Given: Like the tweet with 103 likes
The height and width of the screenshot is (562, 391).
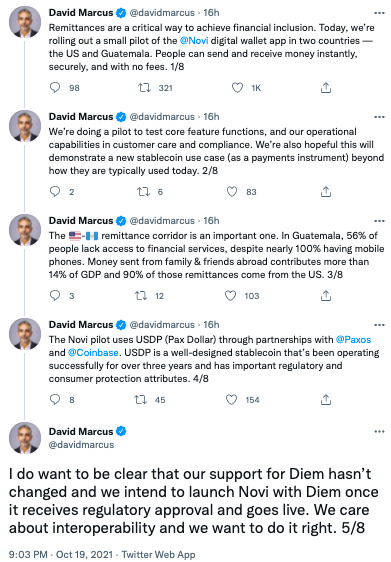Looking at the screenshot, I should coord(230,296).
